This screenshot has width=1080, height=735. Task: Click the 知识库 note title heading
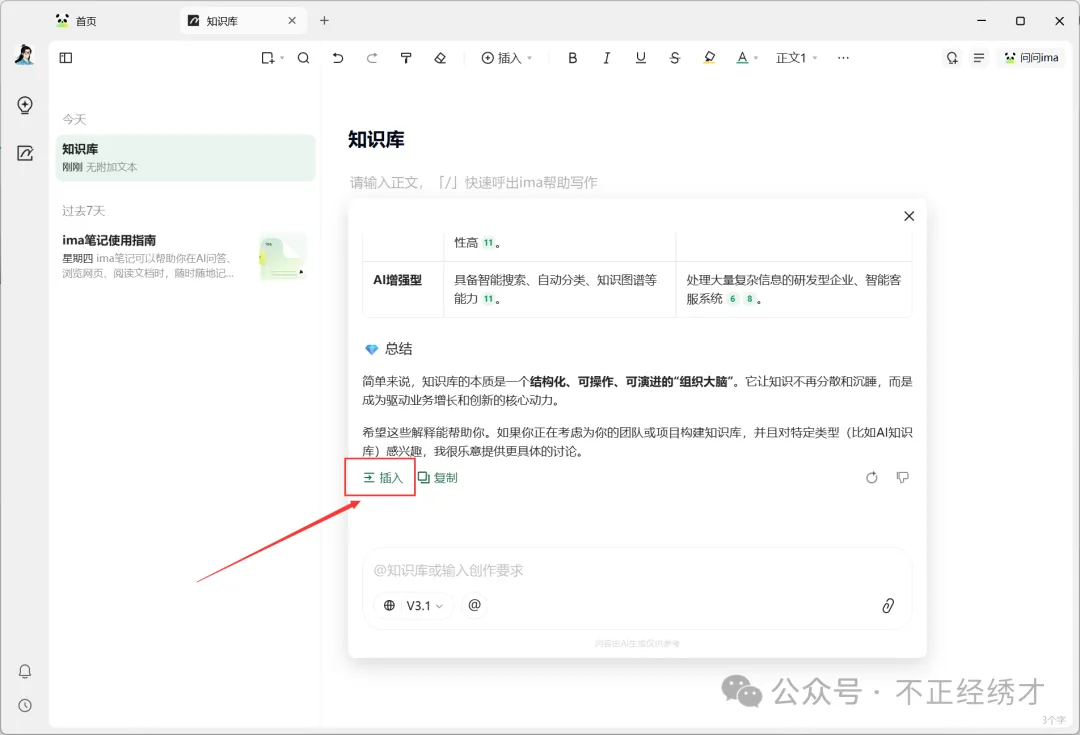click(376, 140)
